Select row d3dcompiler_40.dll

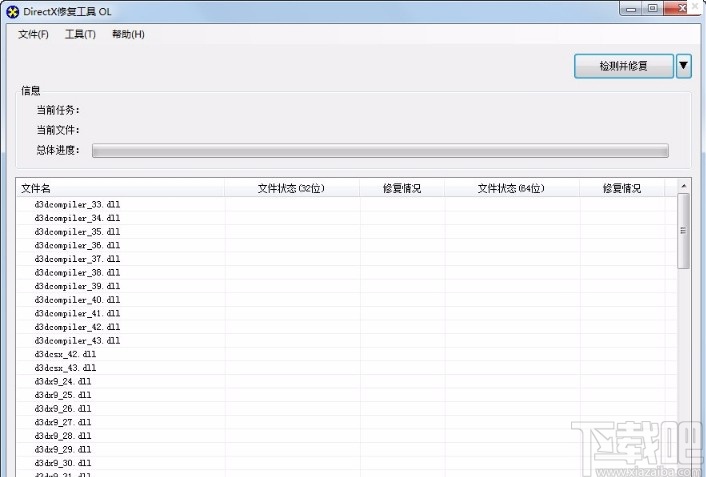pyautogui.click(x=347, y=300)
